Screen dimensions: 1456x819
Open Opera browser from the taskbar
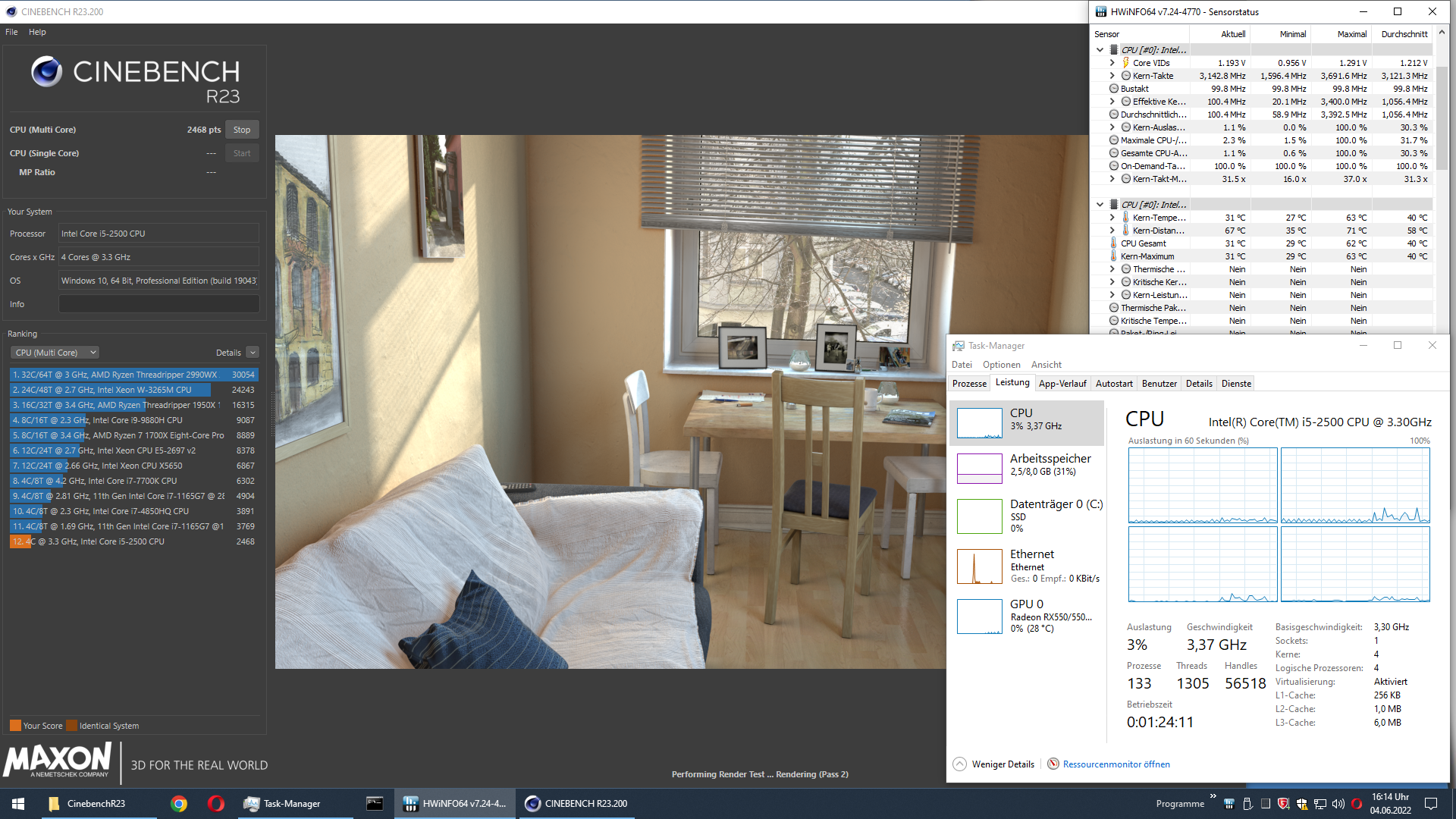click(216, 804)
